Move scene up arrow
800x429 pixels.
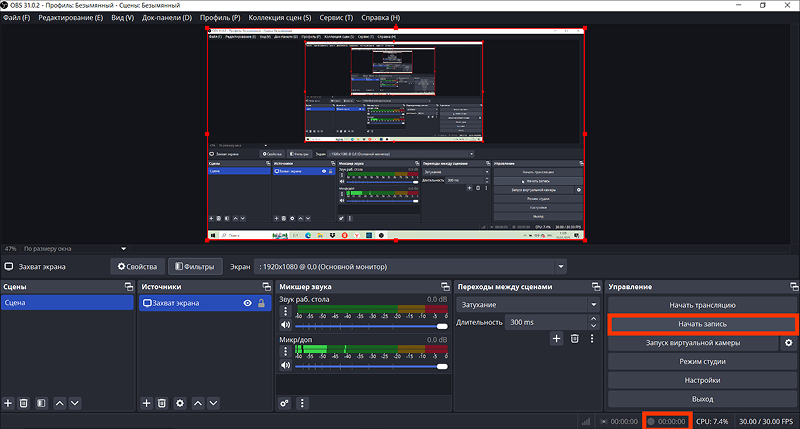click(x=60, y=403)
